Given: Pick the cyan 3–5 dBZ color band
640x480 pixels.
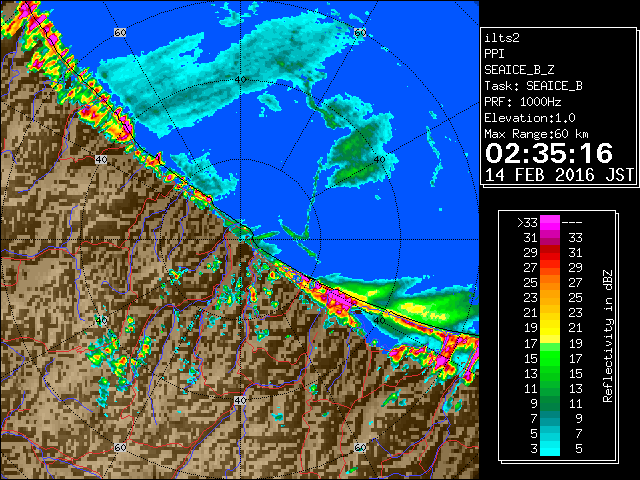Looking at the screenshot, I should point(550,449).
